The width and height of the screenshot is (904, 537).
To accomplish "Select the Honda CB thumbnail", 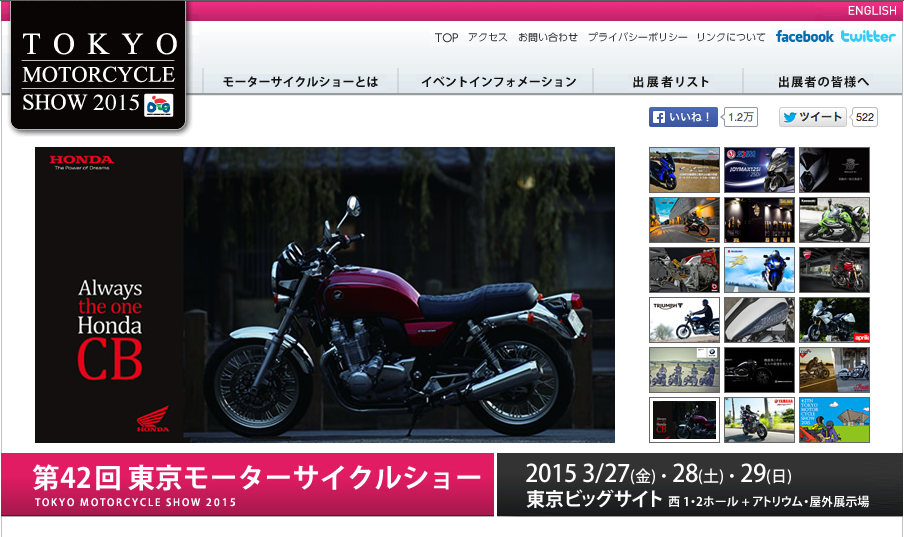I will click(684, 420).
